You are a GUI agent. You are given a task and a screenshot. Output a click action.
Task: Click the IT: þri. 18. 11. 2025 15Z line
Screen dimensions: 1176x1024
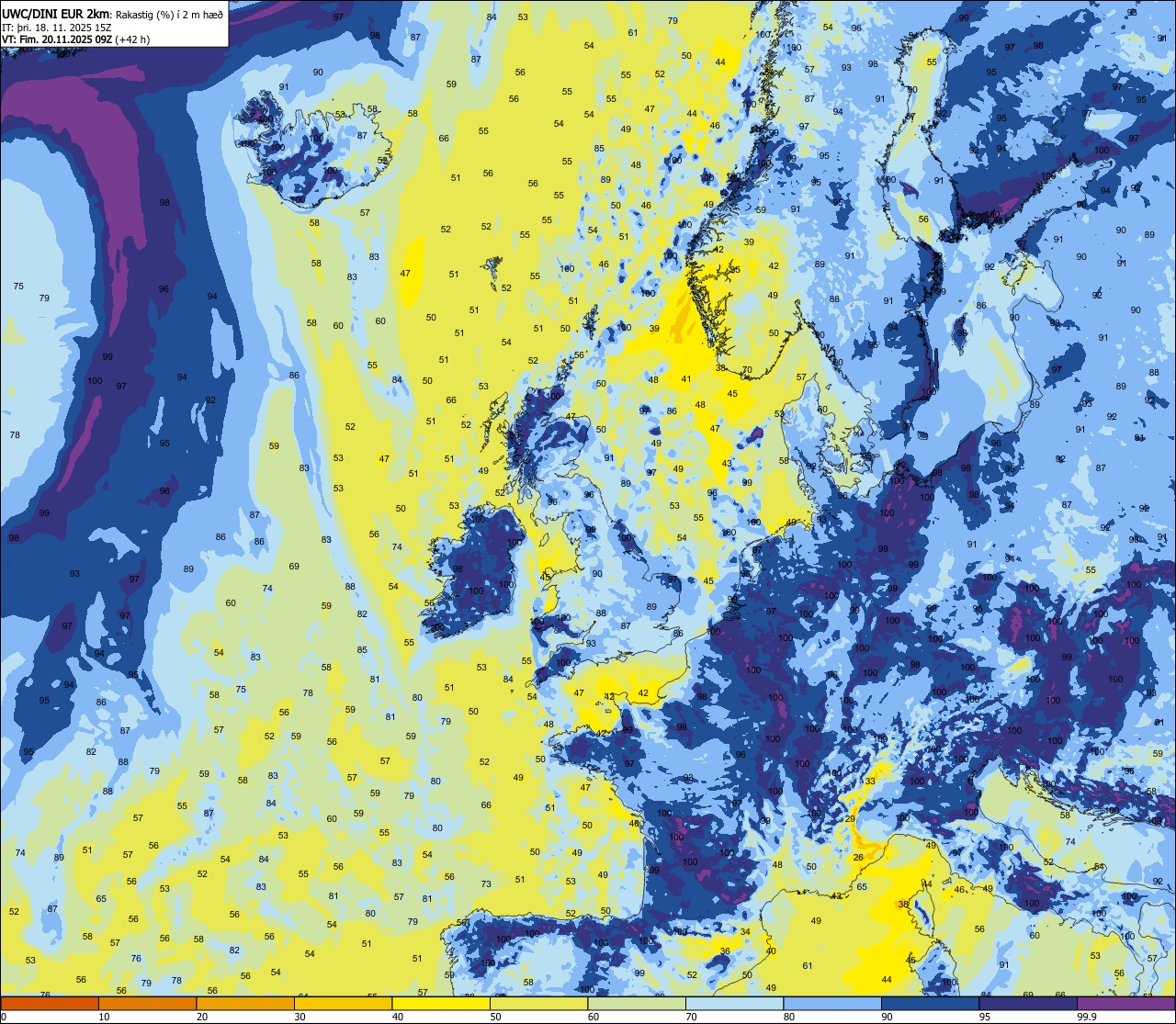(x=57, y=28)
